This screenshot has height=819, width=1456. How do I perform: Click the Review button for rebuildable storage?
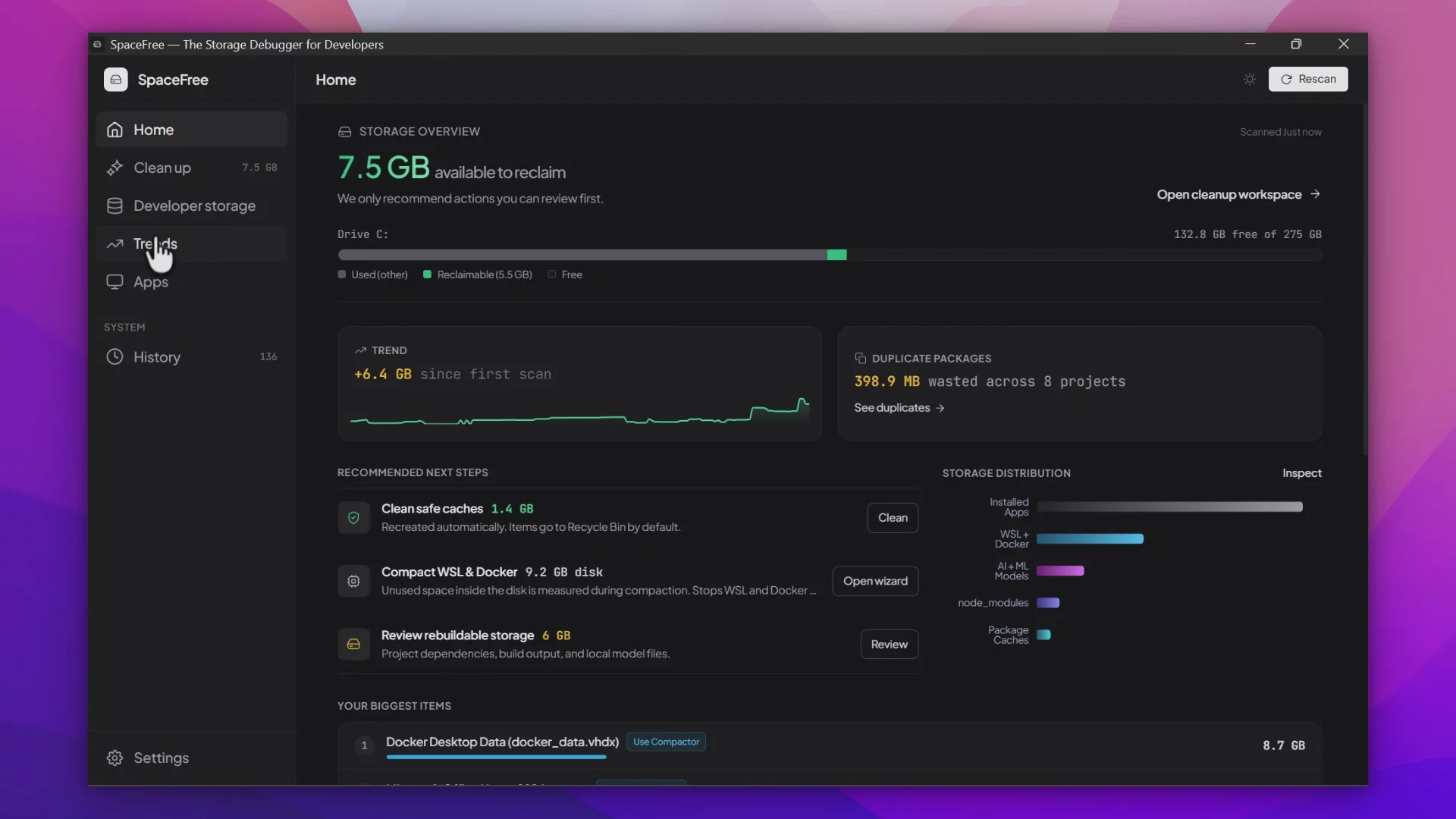point(889,645)
